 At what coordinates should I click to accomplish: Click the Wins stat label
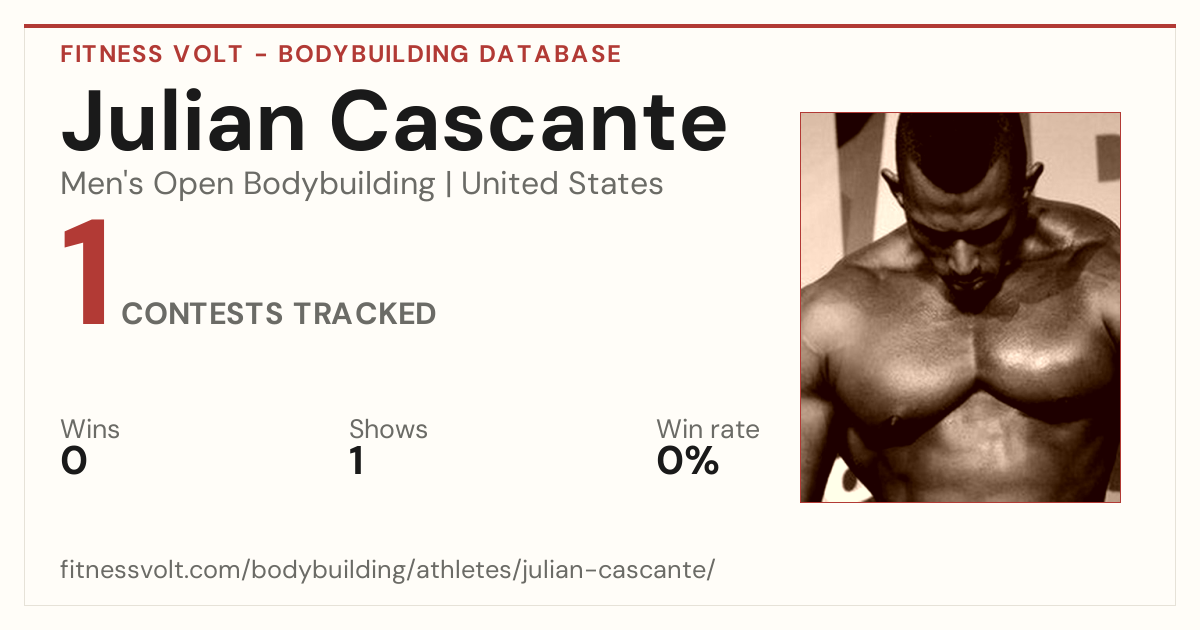pyautogui.click(x=90, y=430)
